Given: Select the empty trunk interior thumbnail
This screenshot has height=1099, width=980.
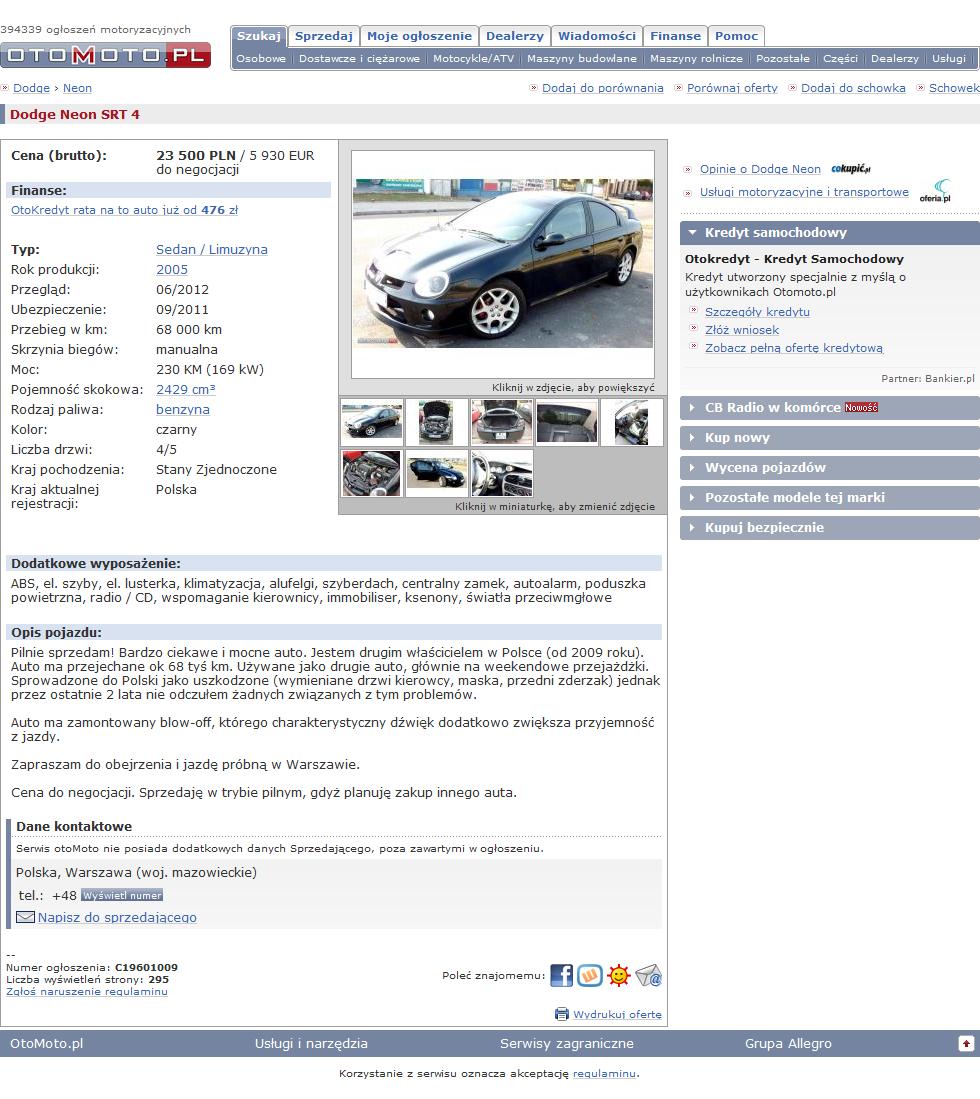Looking at the screenshot, I should click(567, 423).
